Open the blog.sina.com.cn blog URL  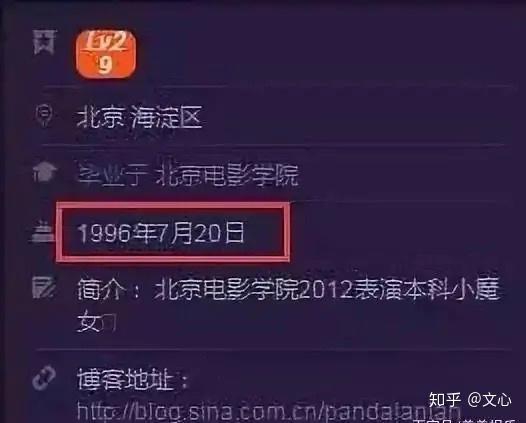coord(269,412)
